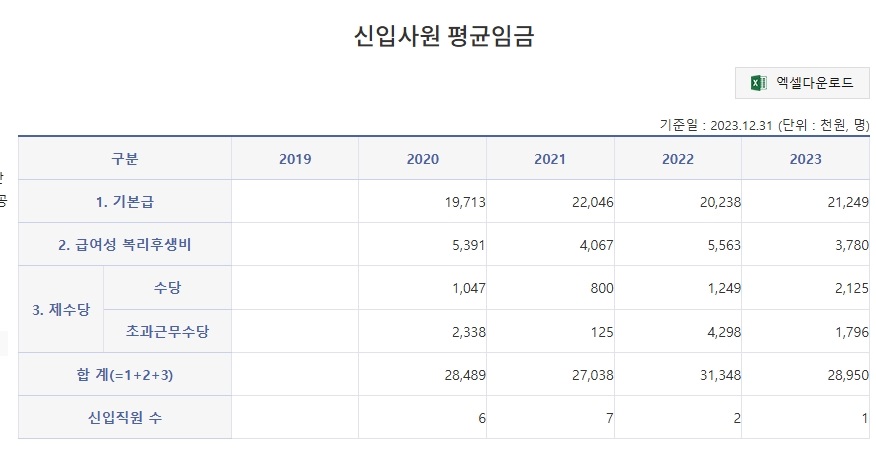876x450 pixels.
Task: Click the 27,038 total cell
Action: 550,374
